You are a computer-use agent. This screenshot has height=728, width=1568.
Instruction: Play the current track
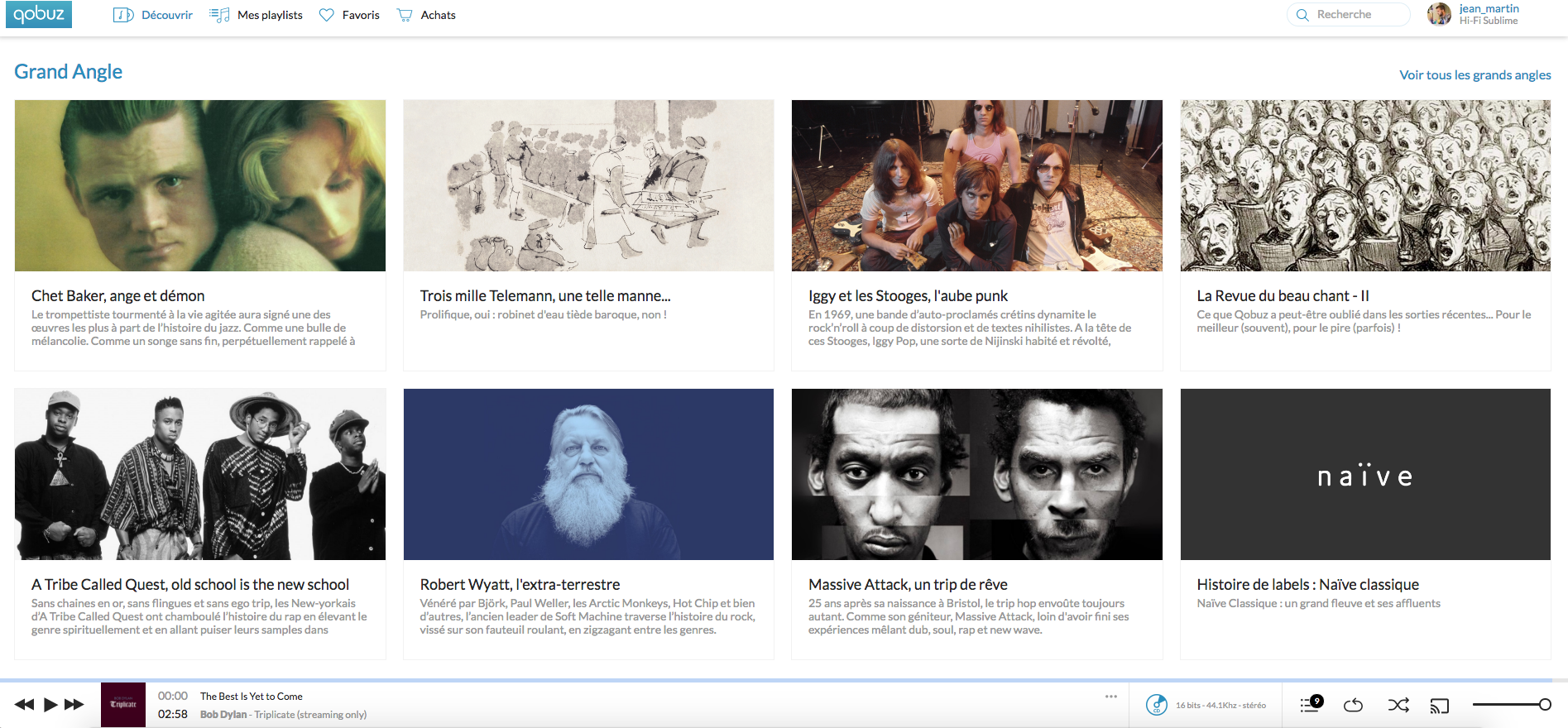pos(50,704)
